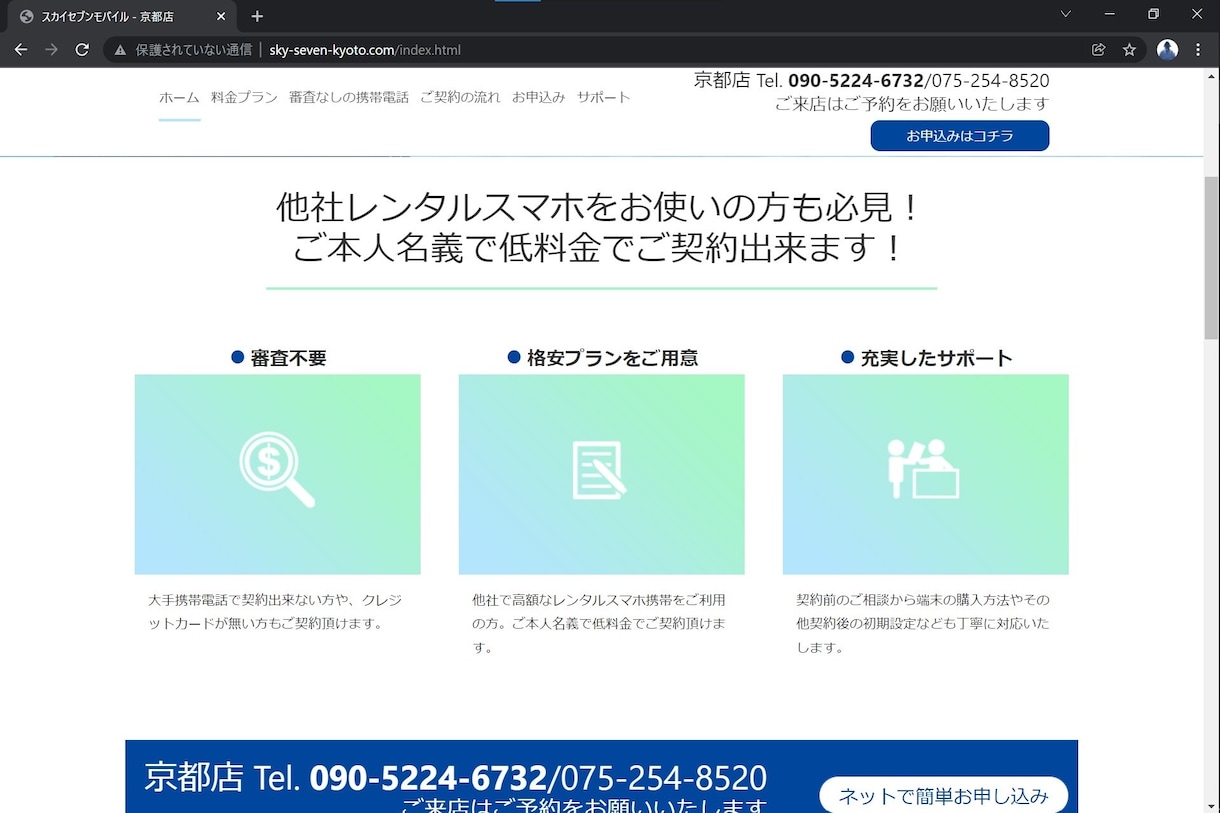Click the not-secure warning triangle icon
Image resolution: width=1220 pixels, height=813 pixels.
tap(120, 49)
